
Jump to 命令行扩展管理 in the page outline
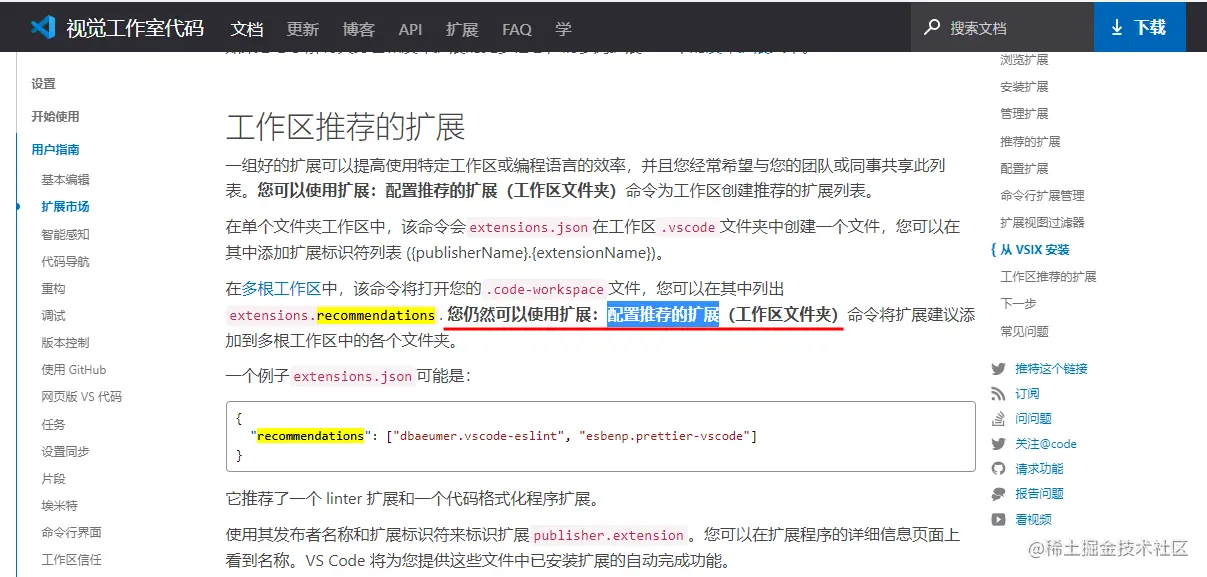(x=1042, y=196)
